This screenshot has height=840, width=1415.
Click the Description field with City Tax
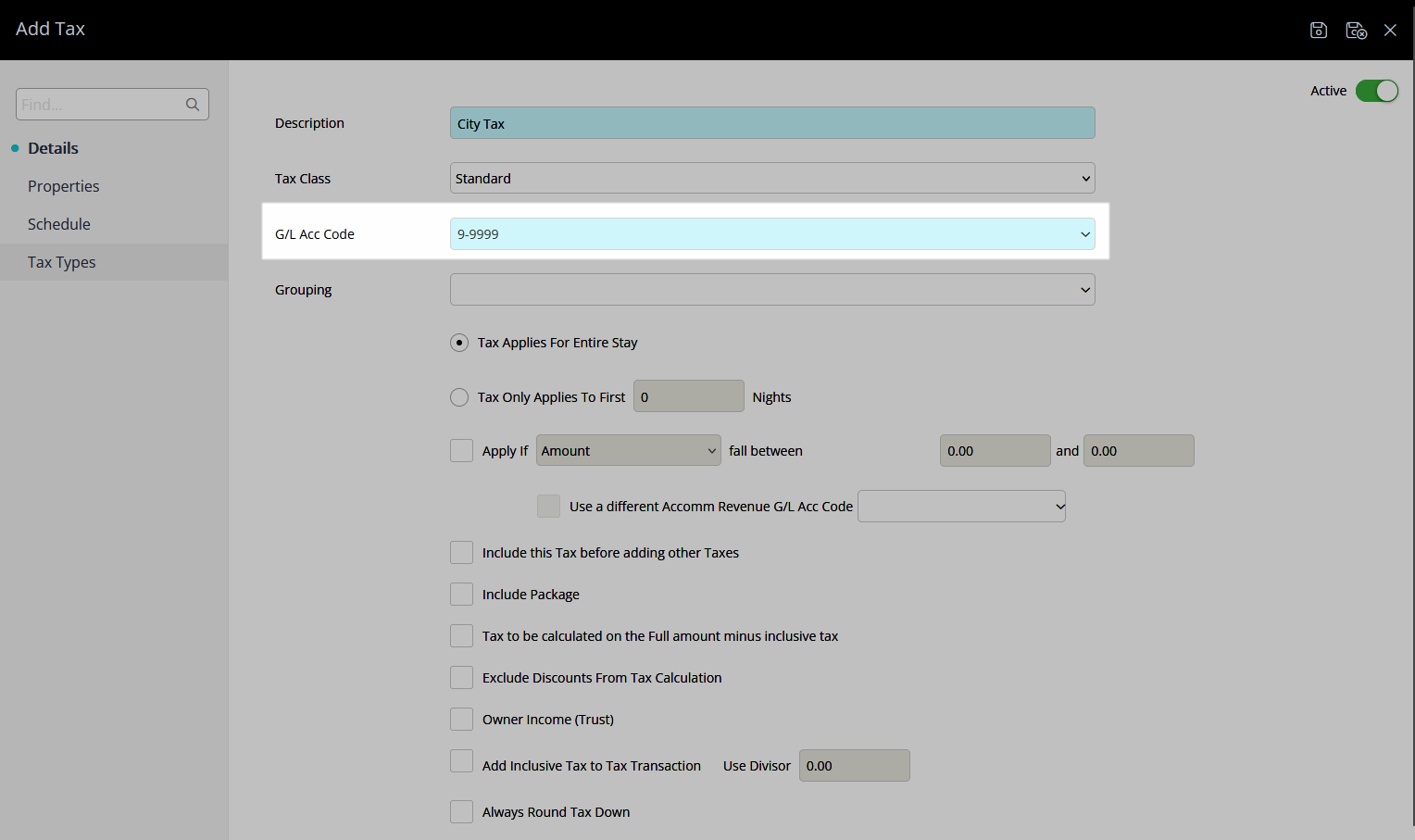[772, 123]
